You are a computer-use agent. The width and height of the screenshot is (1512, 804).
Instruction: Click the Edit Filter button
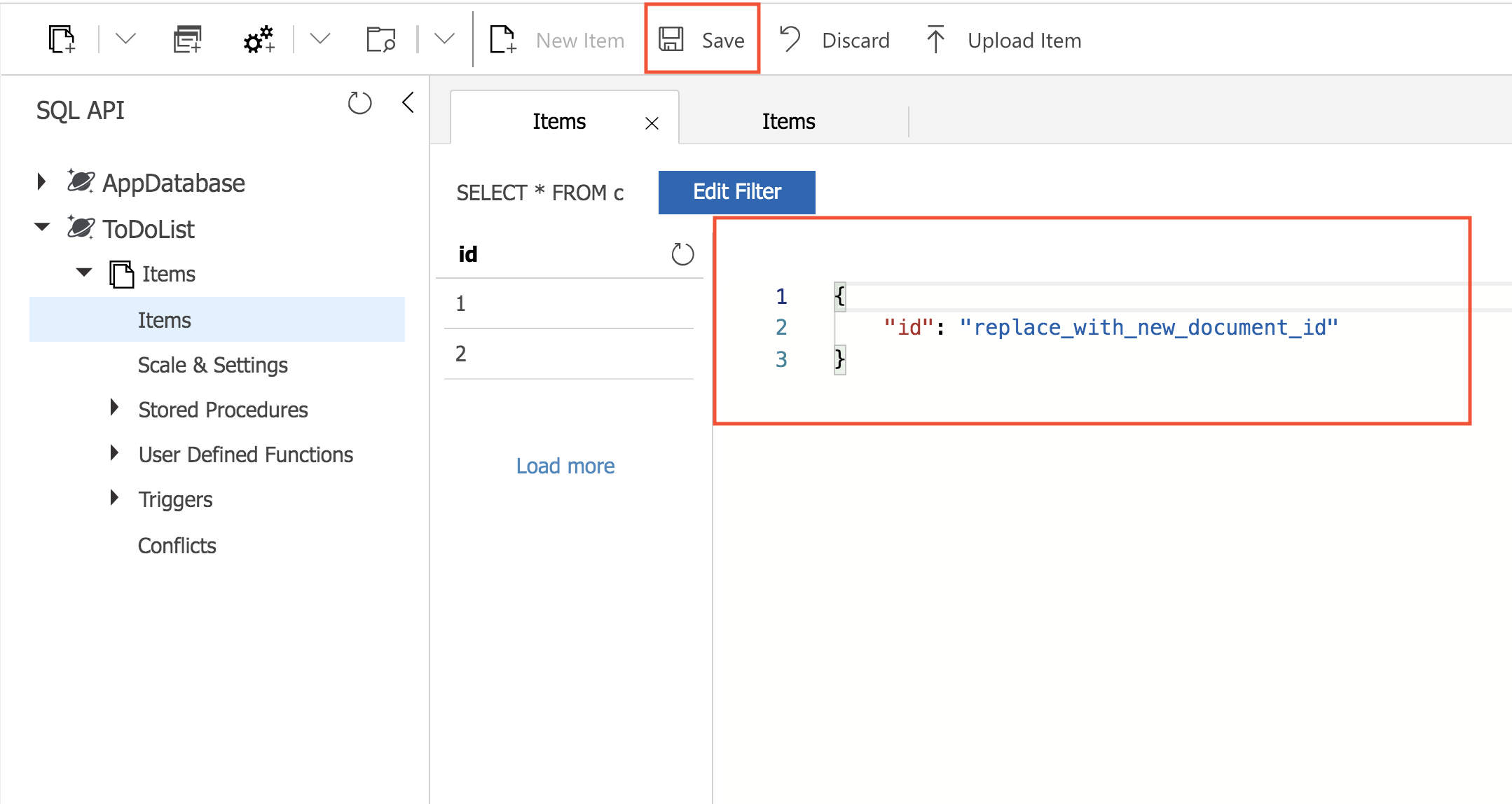point(736,192)
